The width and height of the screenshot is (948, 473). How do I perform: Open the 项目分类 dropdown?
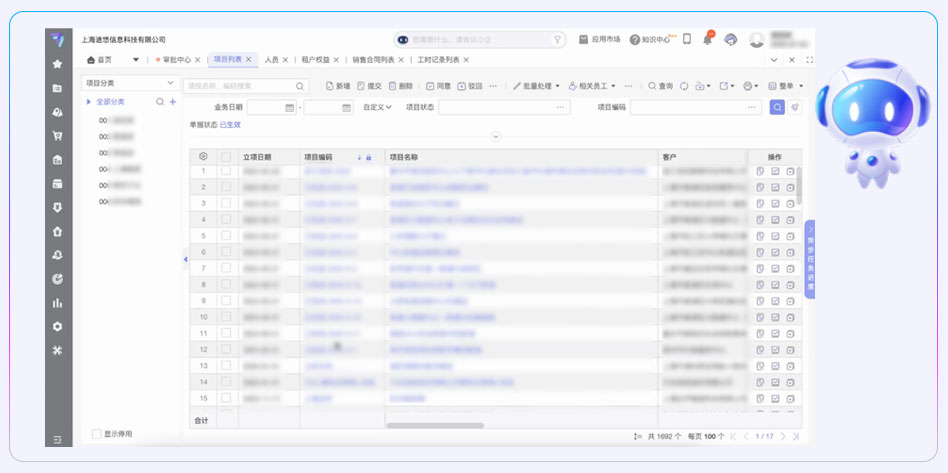130,83
